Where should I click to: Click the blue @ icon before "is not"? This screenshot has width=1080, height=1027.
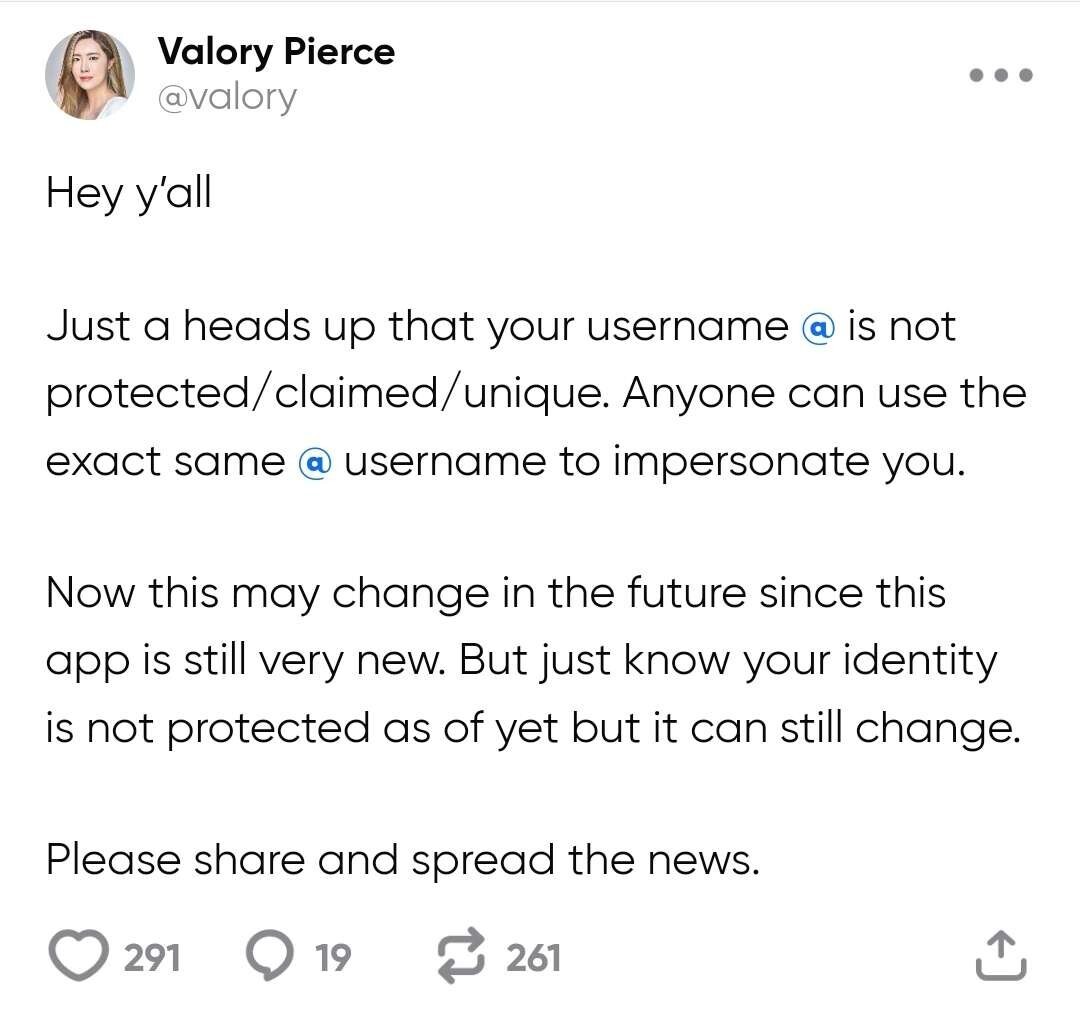(x=818, y=329)
